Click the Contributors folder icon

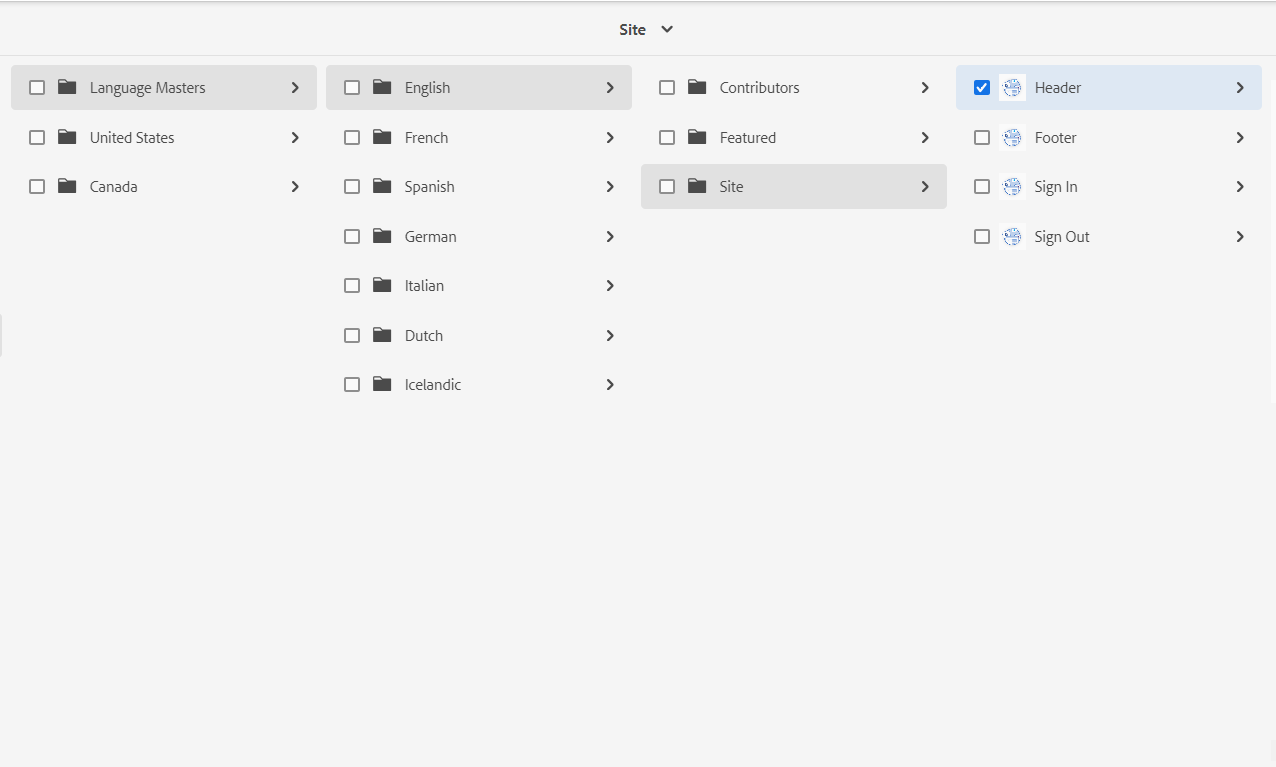697,87
